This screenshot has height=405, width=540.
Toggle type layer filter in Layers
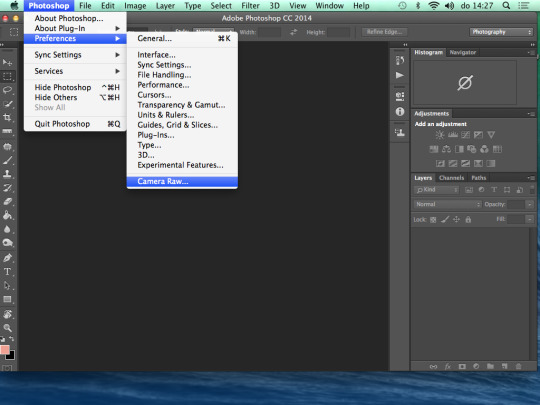coord(494,190)
